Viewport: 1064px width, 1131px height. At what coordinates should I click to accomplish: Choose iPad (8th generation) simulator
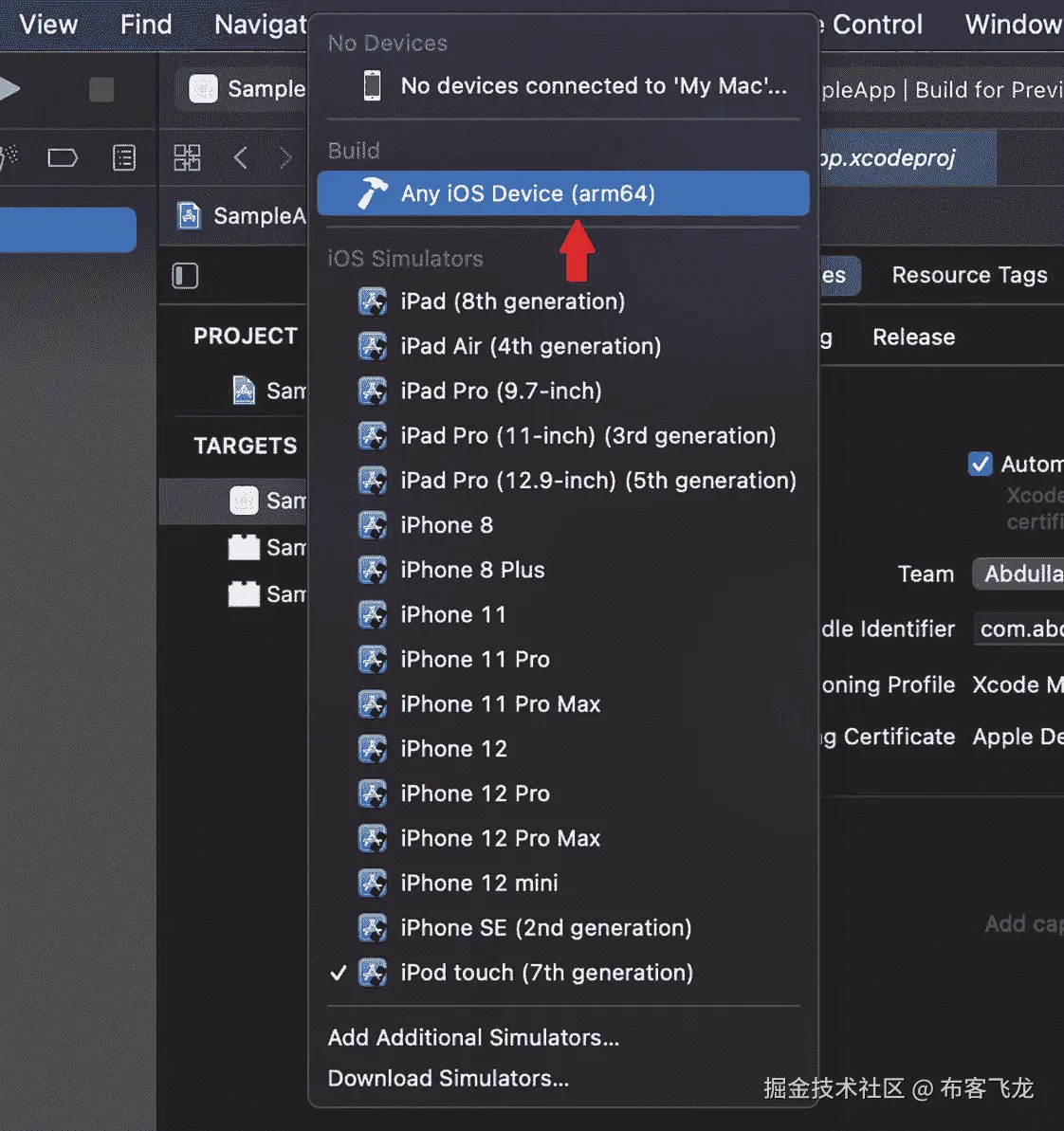562,301
